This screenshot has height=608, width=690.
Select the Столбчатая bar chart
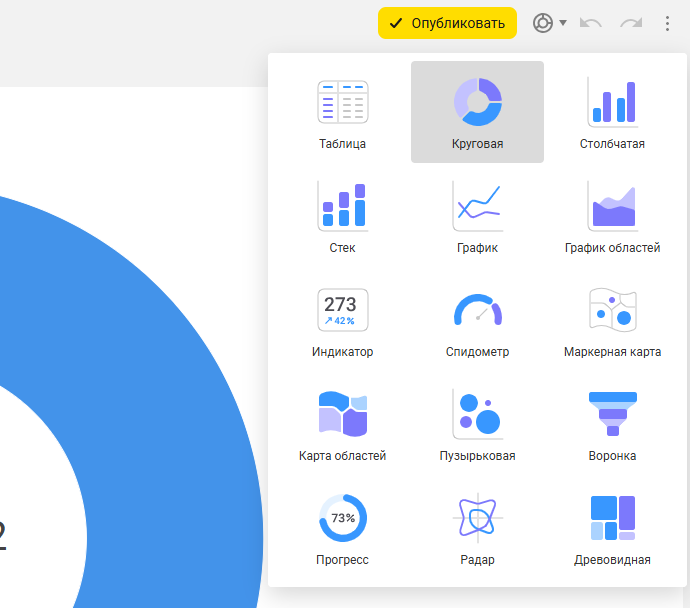point(612,112)
